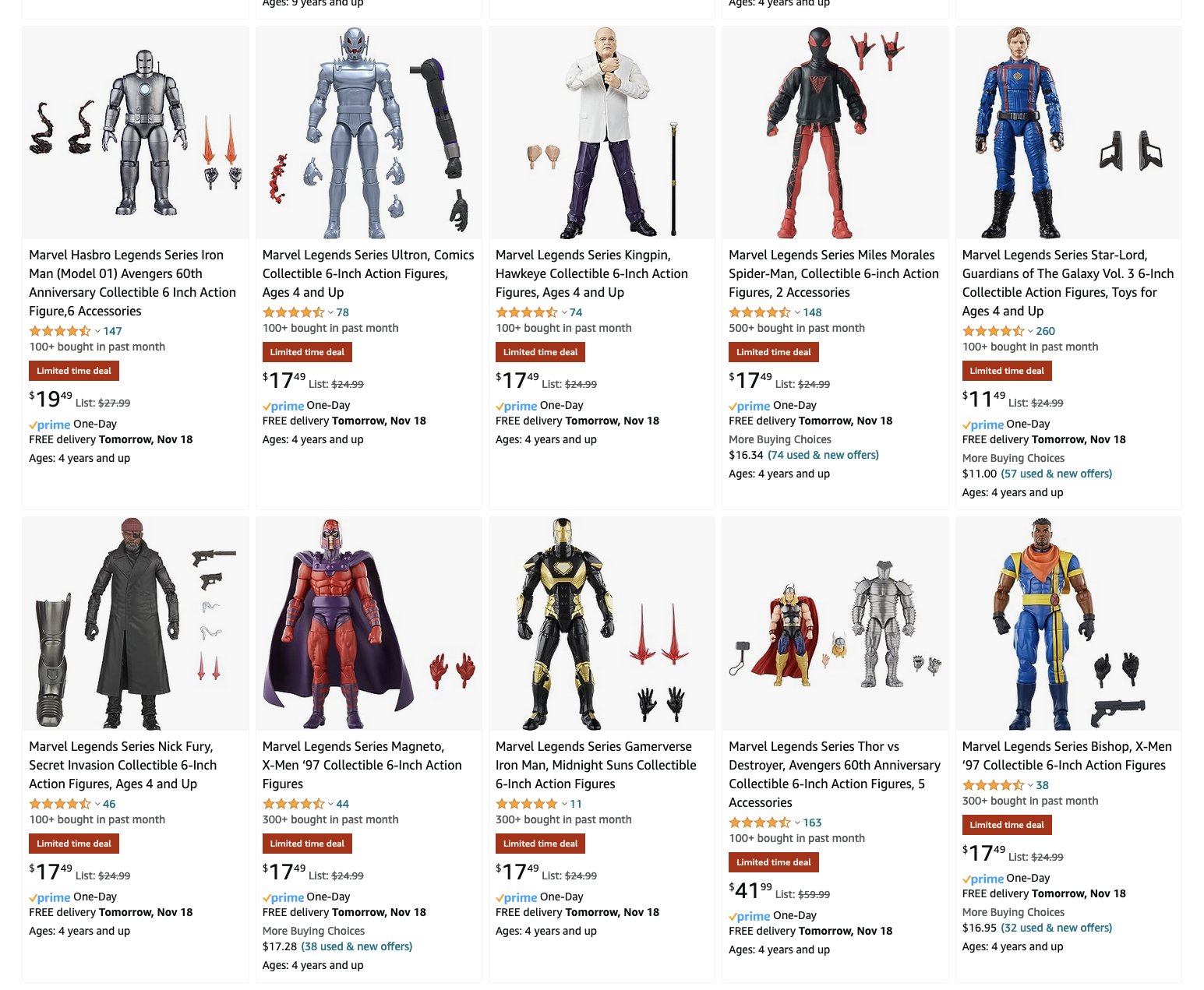The image size is (1204, 990).
Task: Expand rating chevron next to 147 reviews
Action: (x=97, y=331)
